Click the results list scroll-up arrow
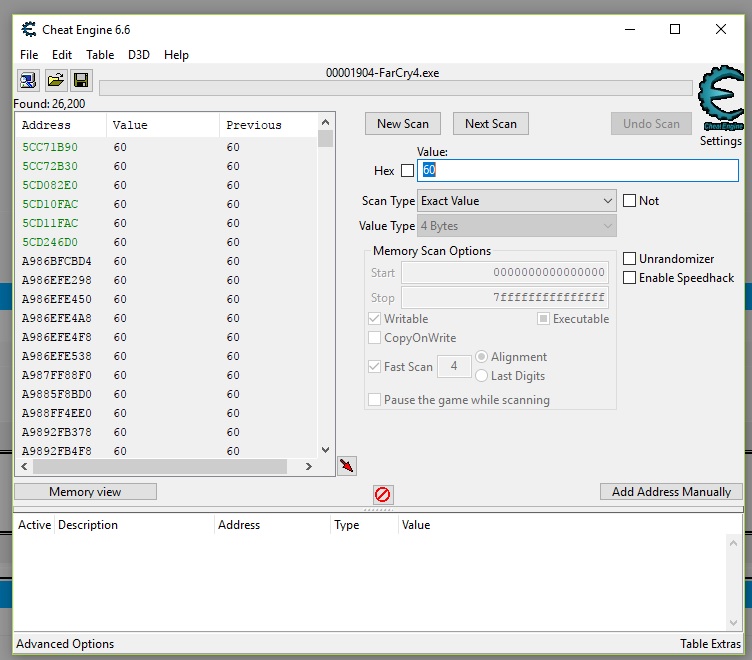The width and height of the screenshot is (752, 660). coord(326,122)
